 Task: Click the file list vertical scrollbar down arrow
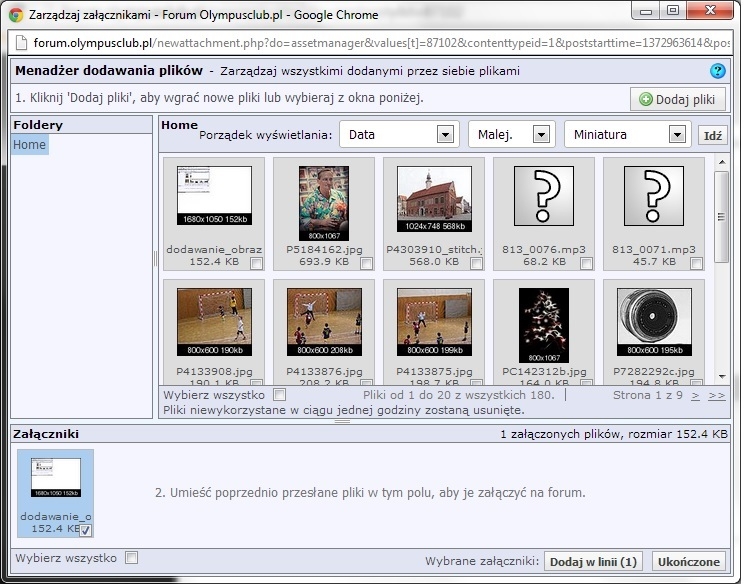click(x=722, y=379)
